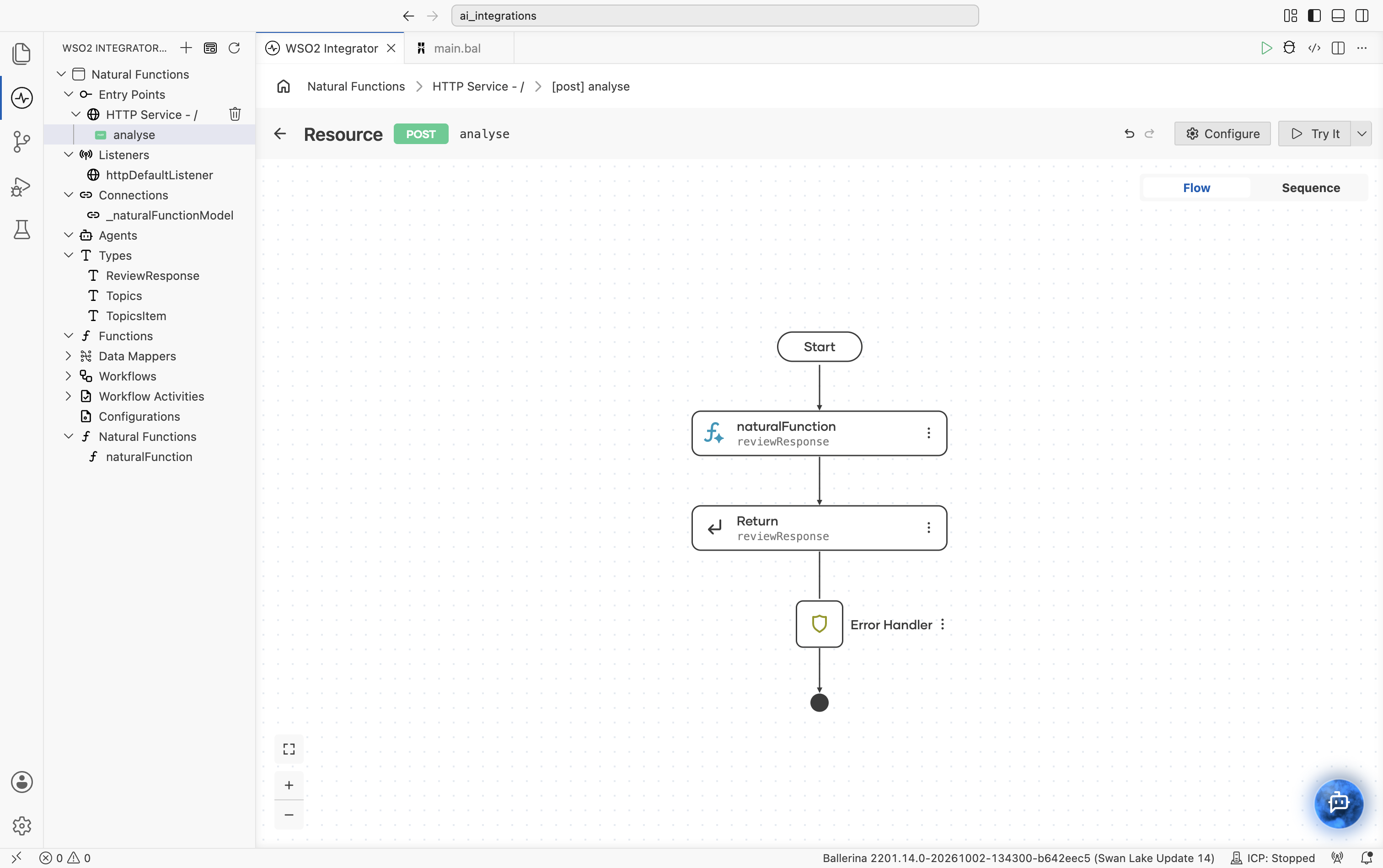
Task: Toggle the bottom panel layout
Action: click(x=1338, y=16)
